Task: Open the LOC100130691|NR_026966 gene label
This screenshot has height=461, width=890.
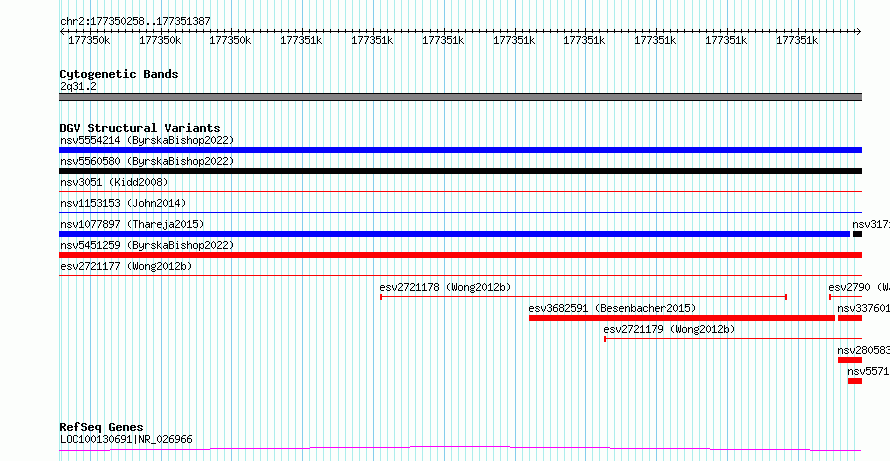Action: pos(126,439)
